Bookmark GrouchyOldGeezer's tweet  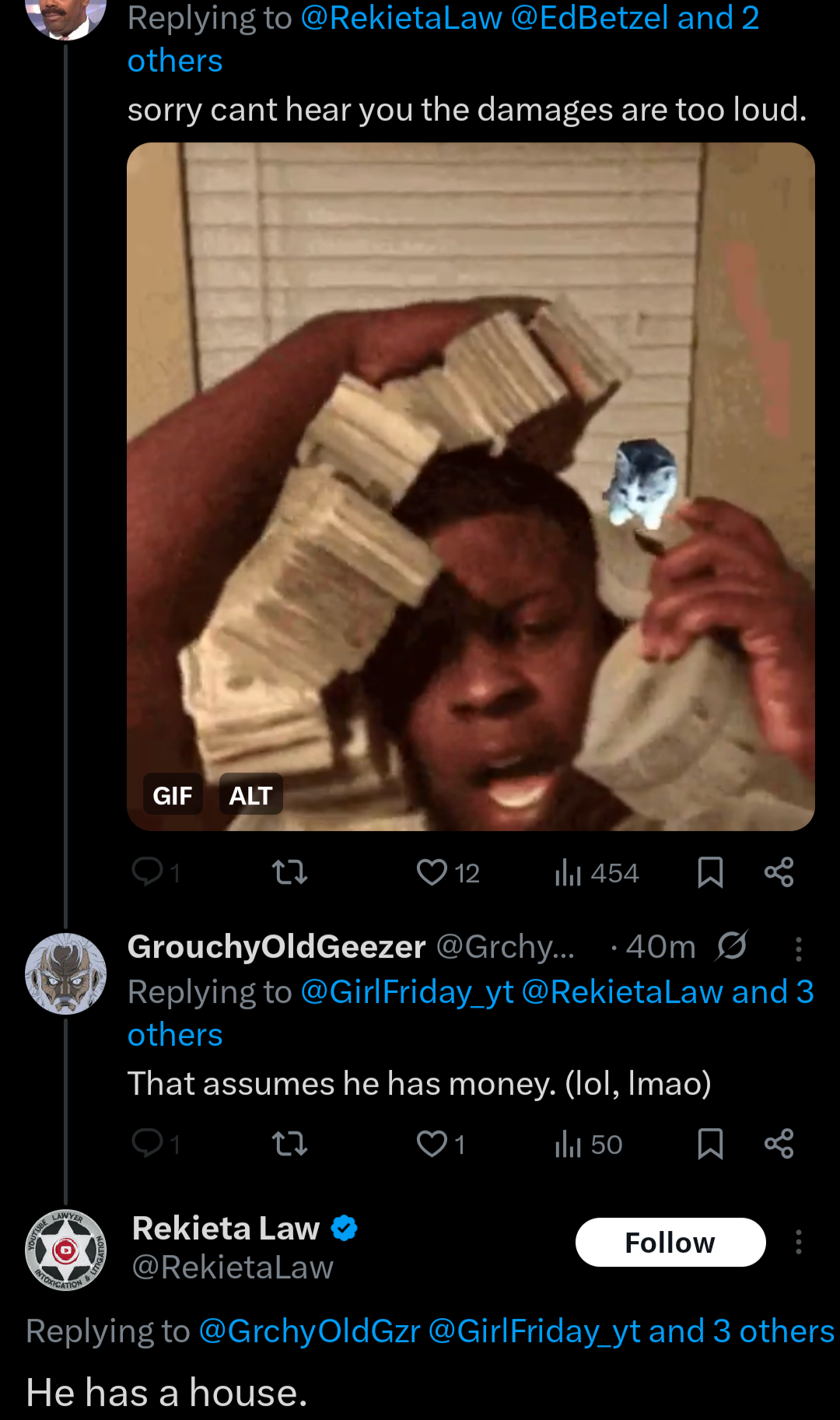click(x=710, y=1144)
